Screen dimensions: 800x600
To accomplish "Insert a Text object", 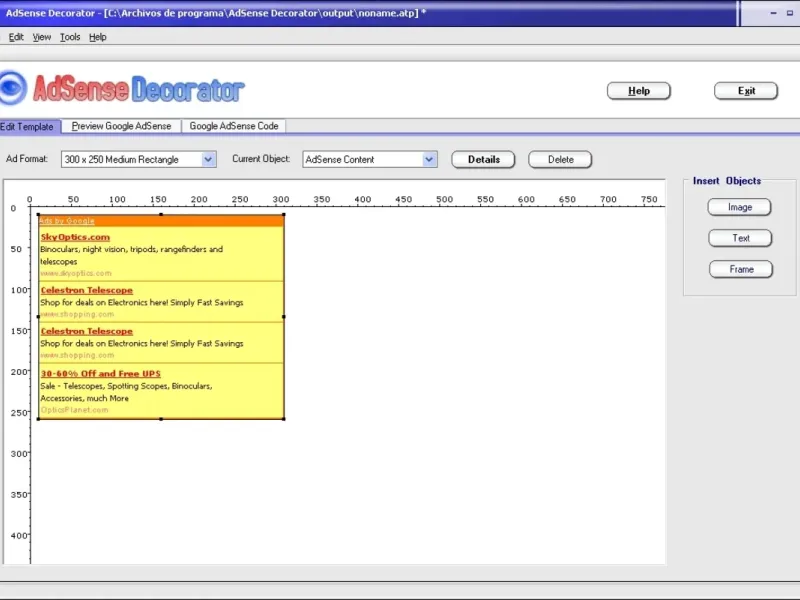I will coord(740,238).
